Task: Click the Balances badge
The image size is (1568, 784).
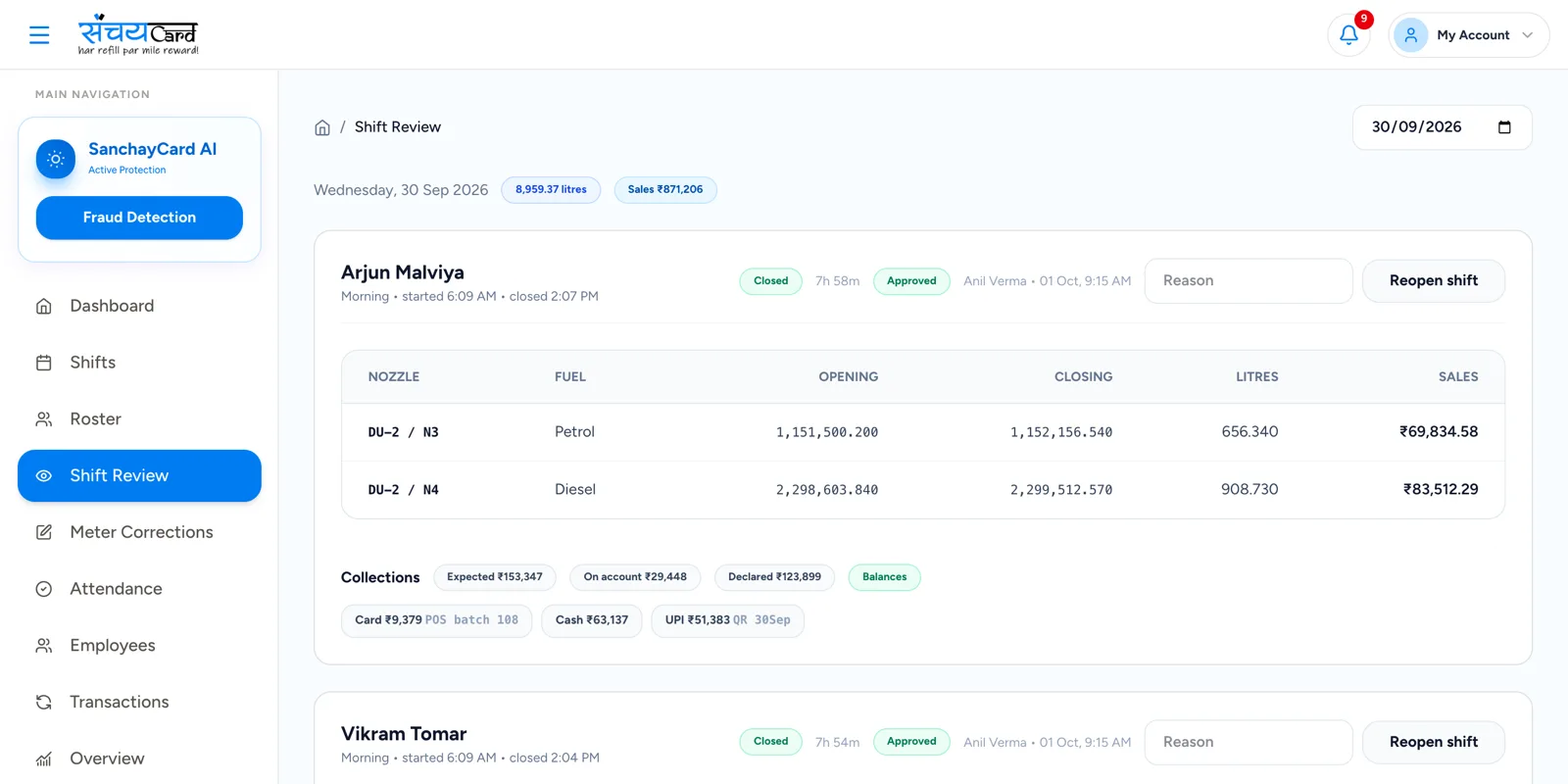Action: [884, 577]
